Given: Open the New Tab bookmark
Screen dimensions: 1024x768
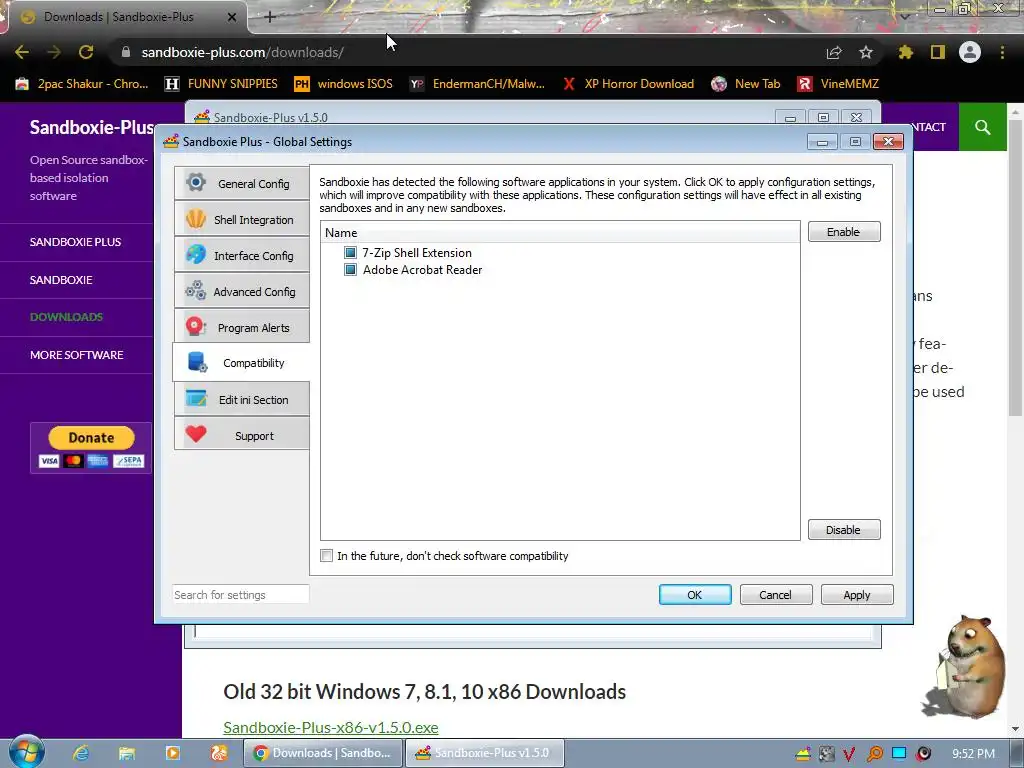Looking at the screenshot, I should point(746,84).
